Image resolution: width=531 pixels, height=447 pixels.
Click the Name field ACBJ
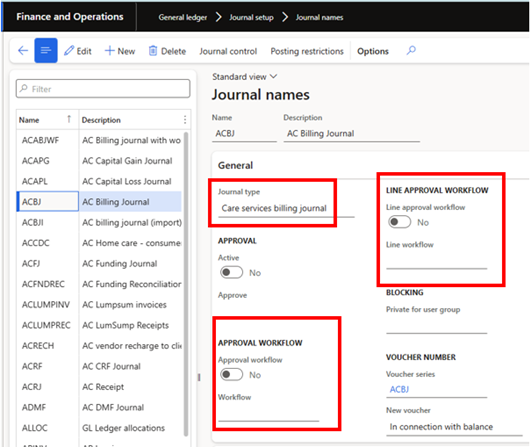244,133
